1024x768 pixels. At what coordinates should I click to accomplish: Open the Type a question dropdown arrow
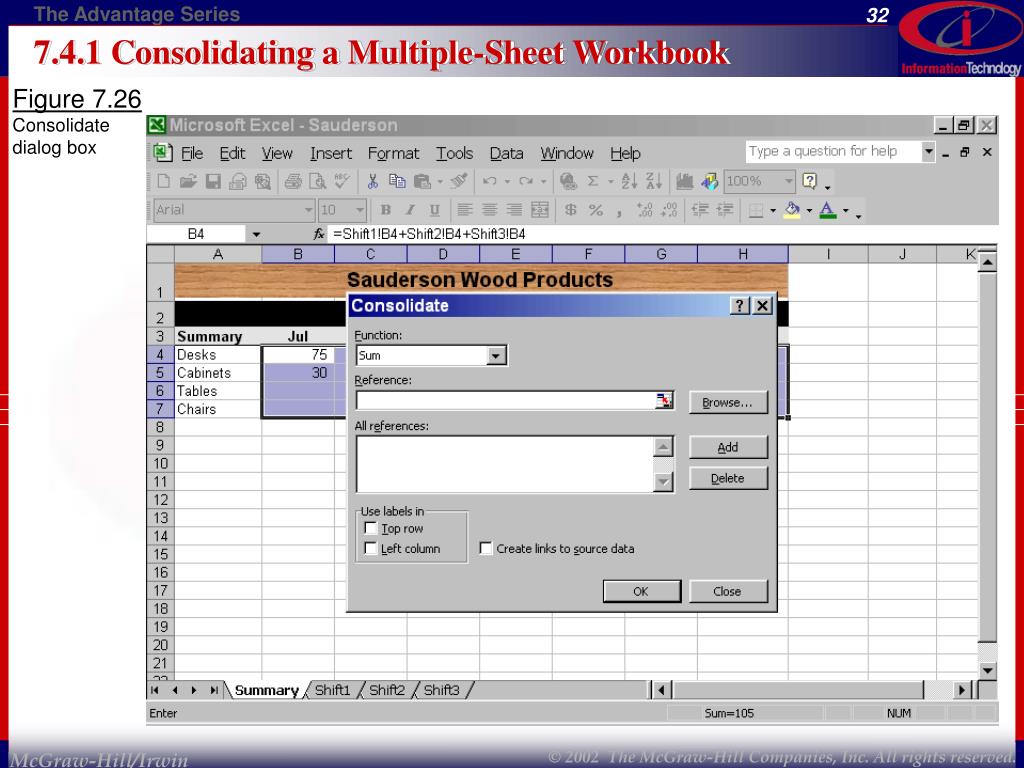click(x=928, y=152)
